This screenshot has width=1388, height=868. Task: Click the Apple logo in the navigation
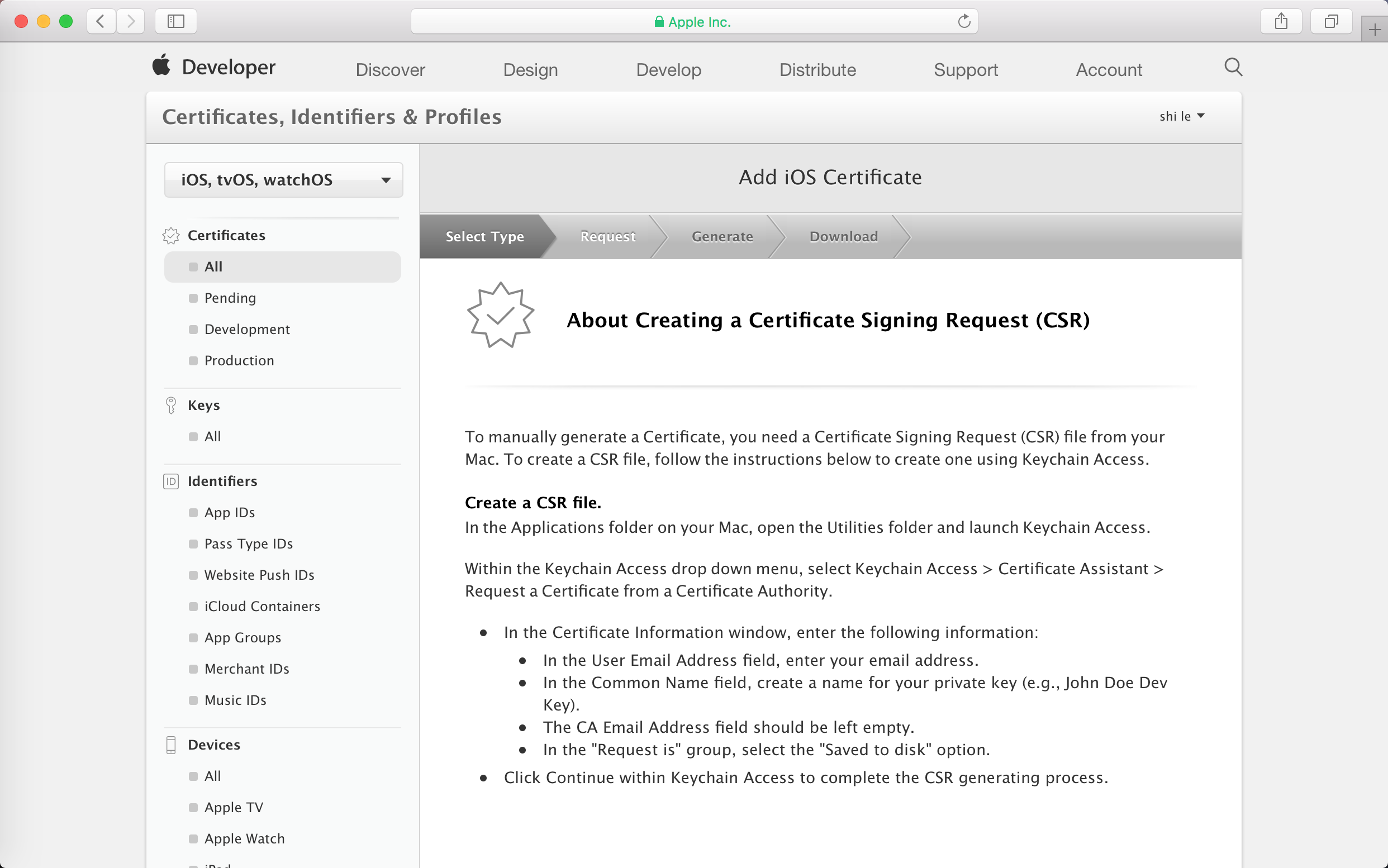[x=161, y=65]
